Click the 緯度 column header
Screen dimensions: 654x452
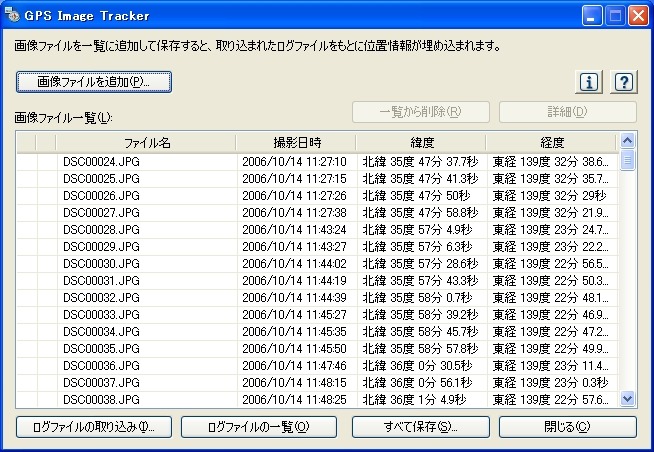tap(421, 143)
